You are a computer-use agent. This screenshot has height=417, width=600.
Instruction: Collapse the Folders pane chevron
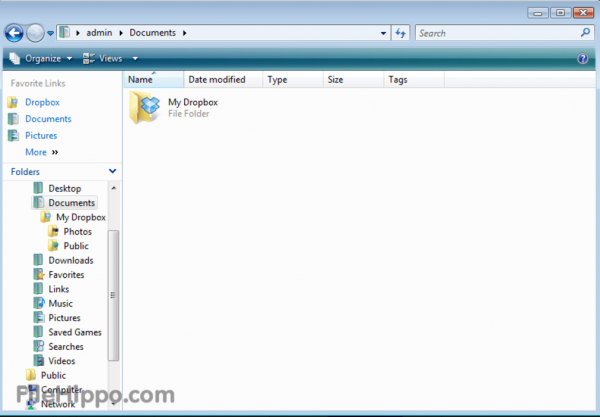112,171
